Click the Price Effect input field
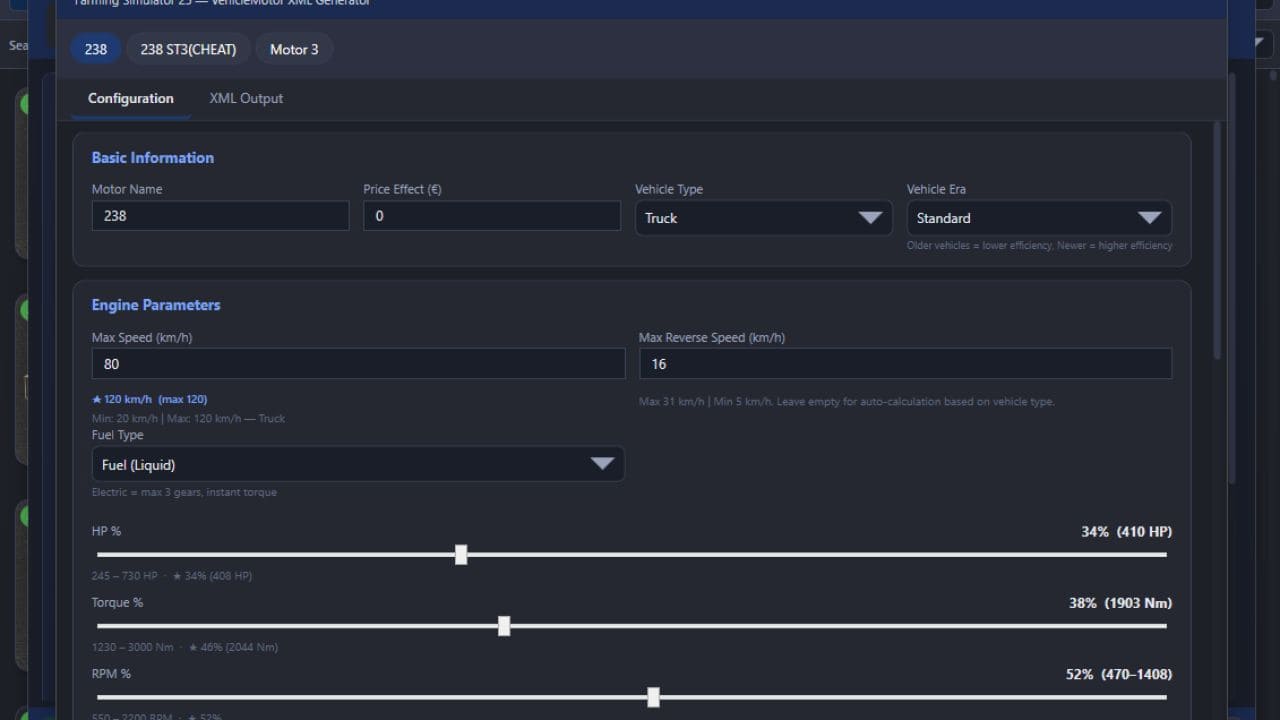Image resolution: width=1280 pixels, height=720 pixels. (492, 216)
